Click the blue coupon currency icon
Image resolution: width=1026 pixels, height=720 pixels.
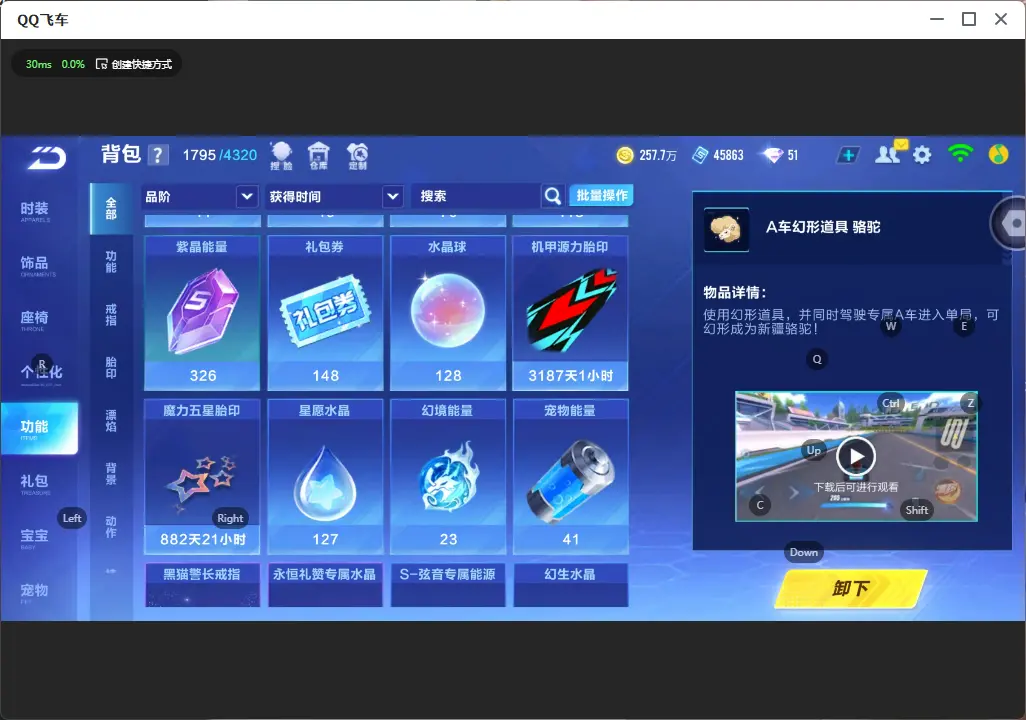[x=700, y=155]
